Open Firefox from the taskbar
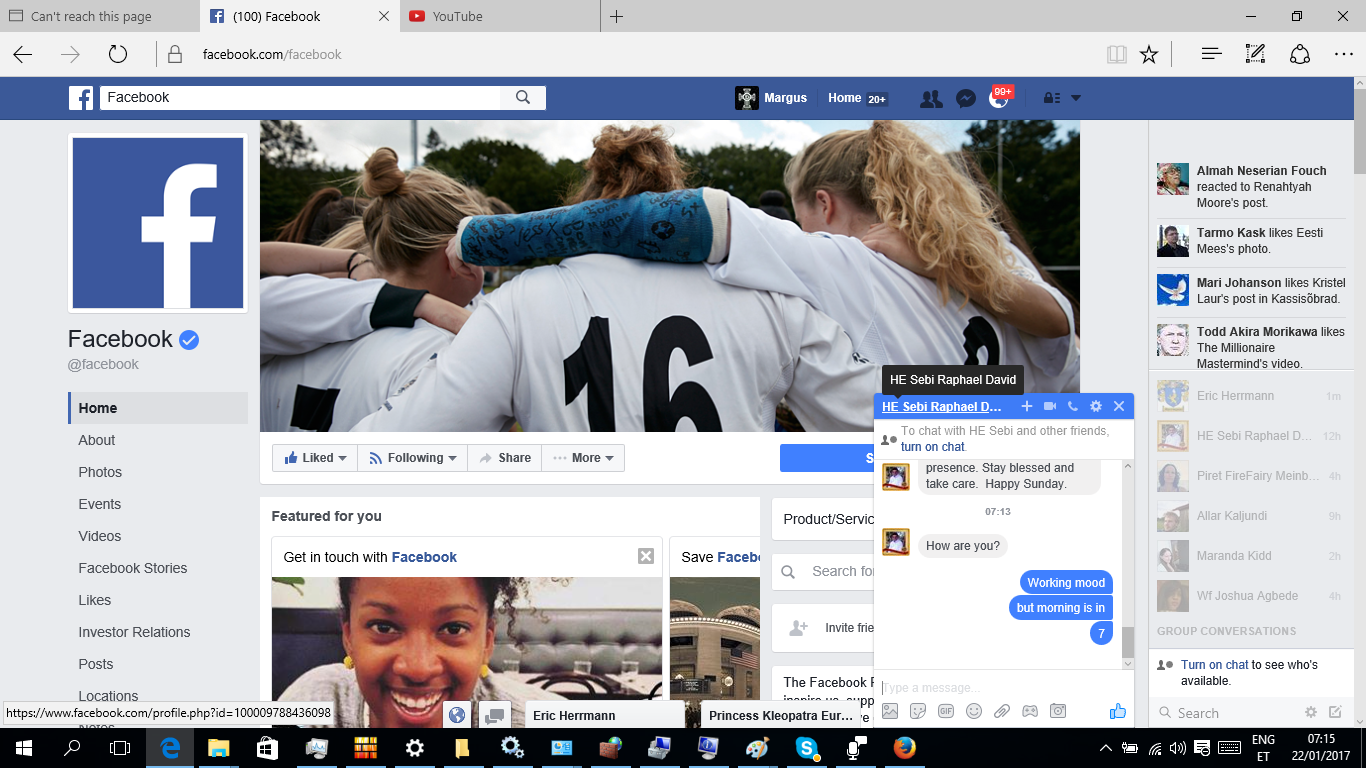1366x768 pixels. tap(904, 747)
